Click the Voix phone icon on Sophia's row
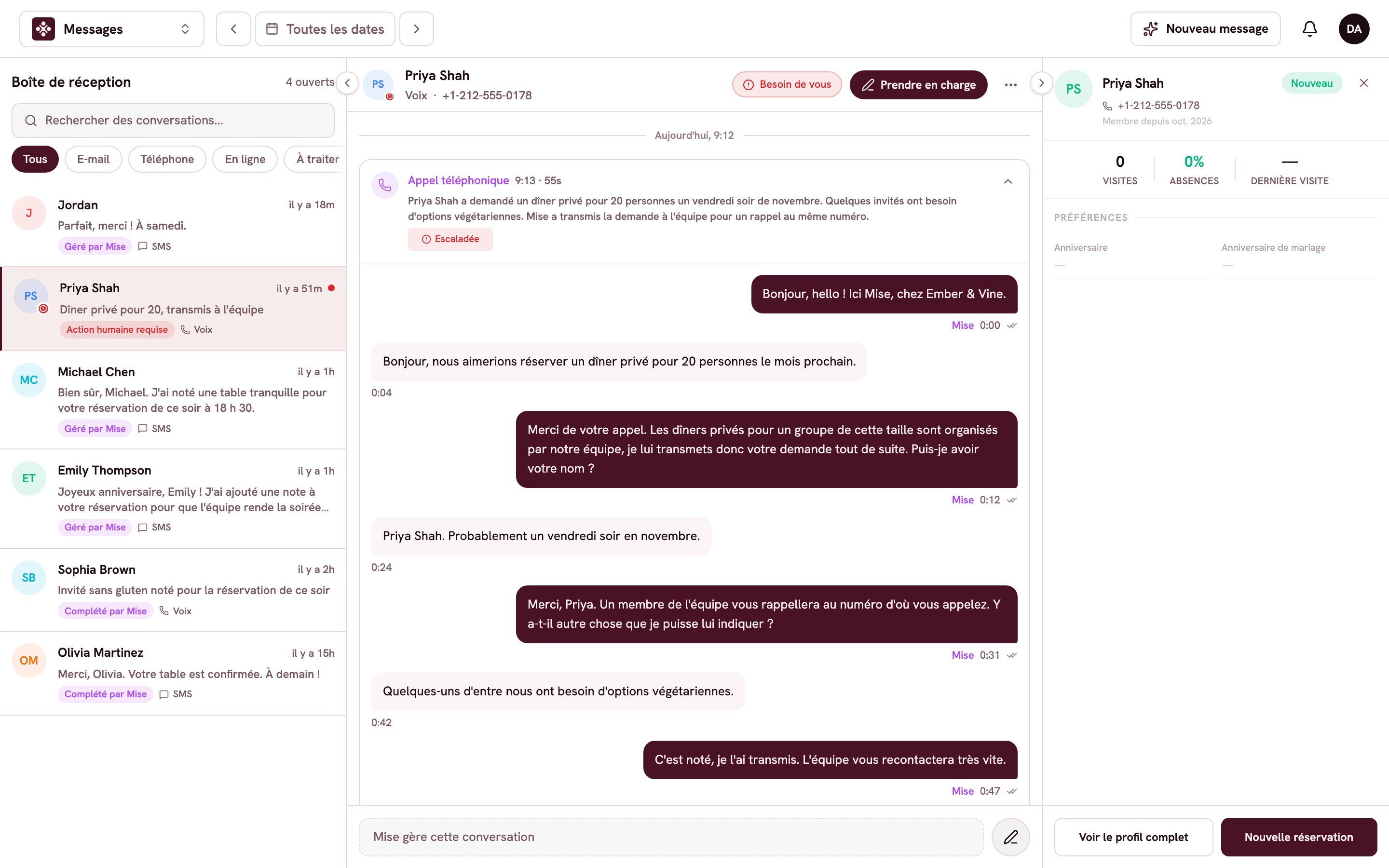 [164, 611]
